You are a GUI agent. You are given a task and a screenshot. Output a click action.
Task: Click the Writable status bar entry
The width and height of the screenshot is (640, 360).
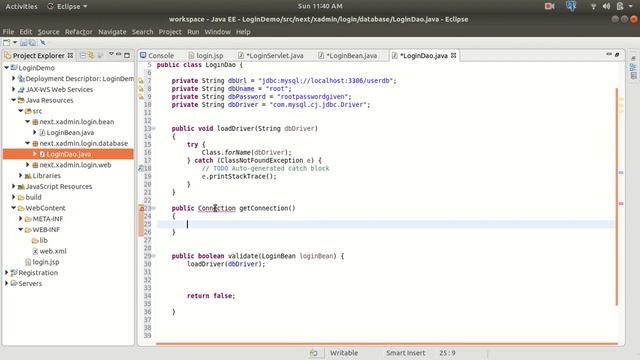(x=344, y=353)
